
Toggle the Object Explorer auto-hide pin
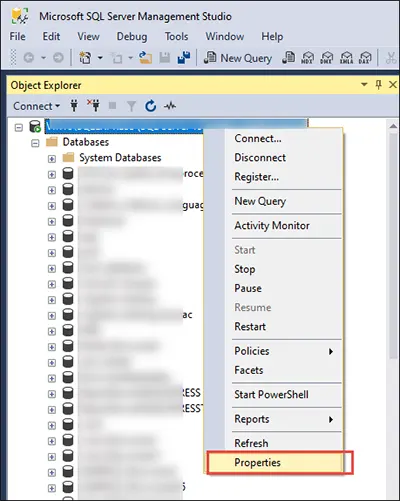378,85
